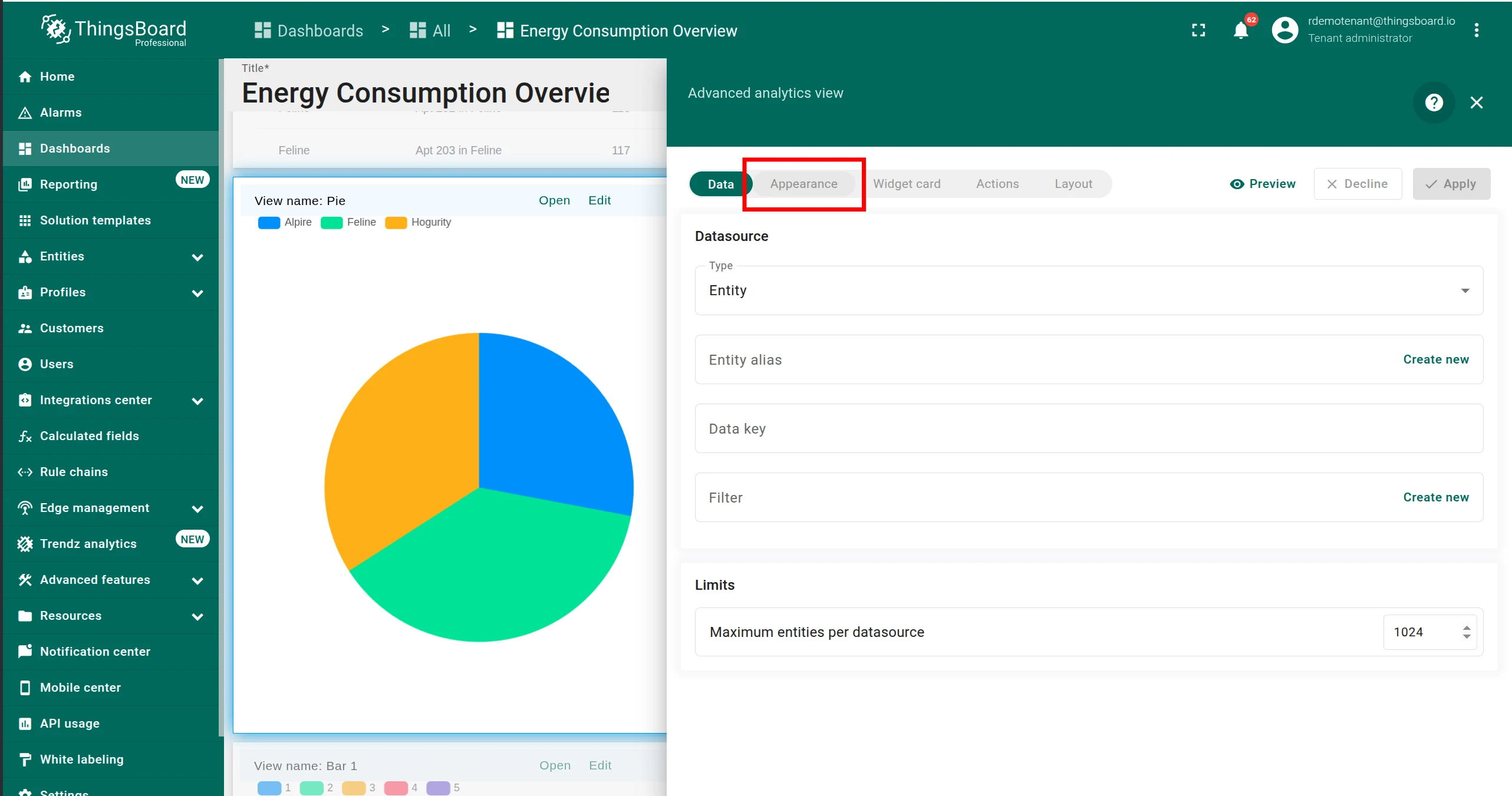Open the three-dot user menu

(1477, 30)
